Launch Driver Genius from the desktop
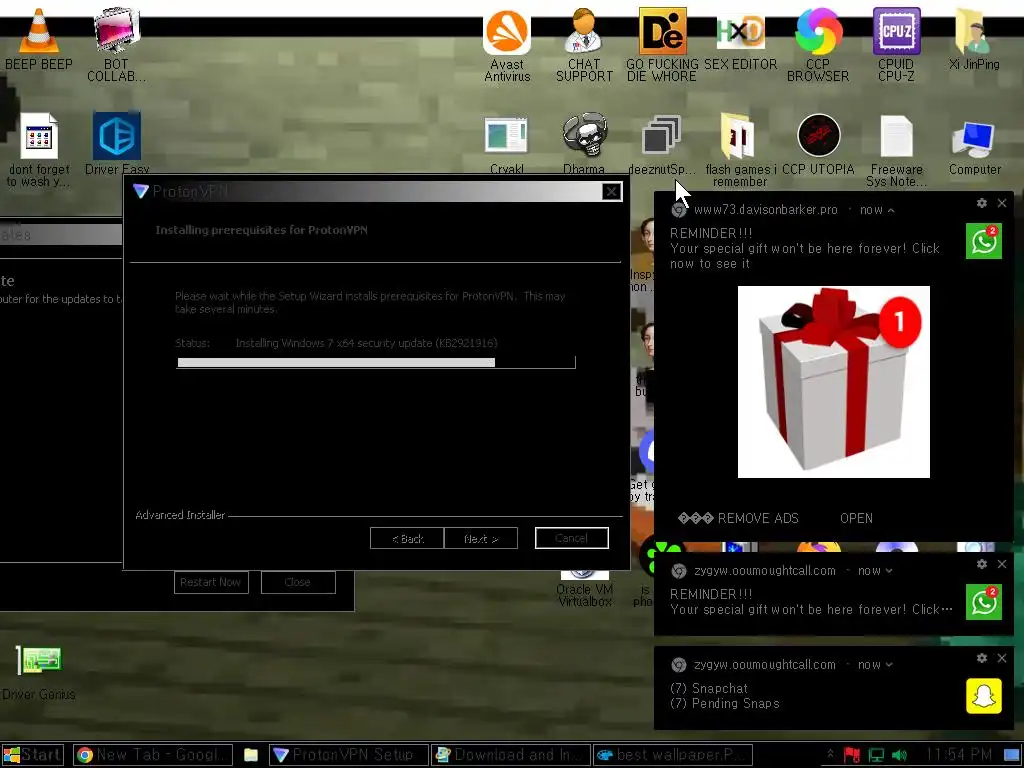This screenshot has width=1024, height=768. pos(39,660)
